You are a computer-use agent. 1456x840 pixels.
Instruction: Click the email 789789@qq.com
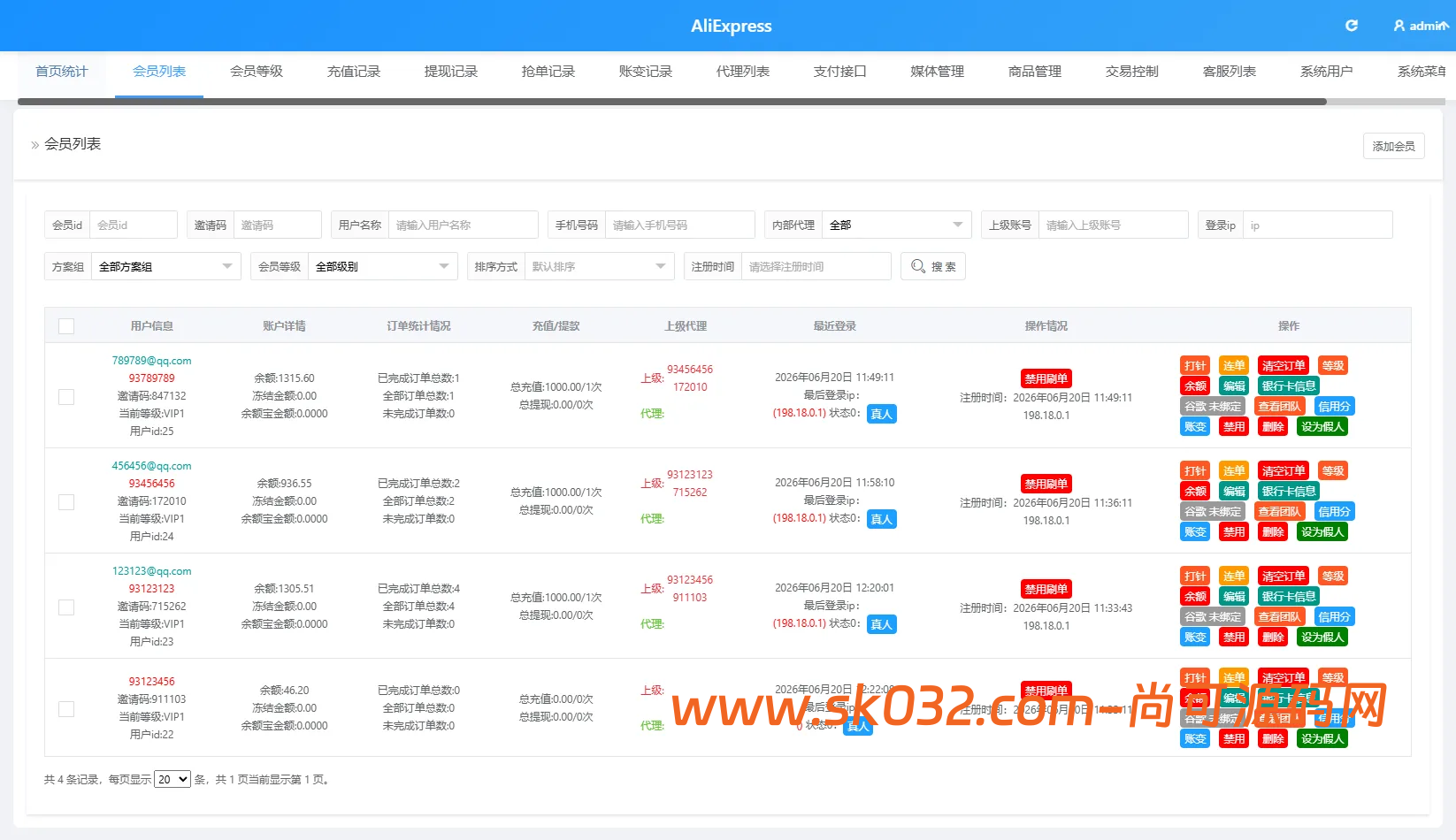pos(151,361)
